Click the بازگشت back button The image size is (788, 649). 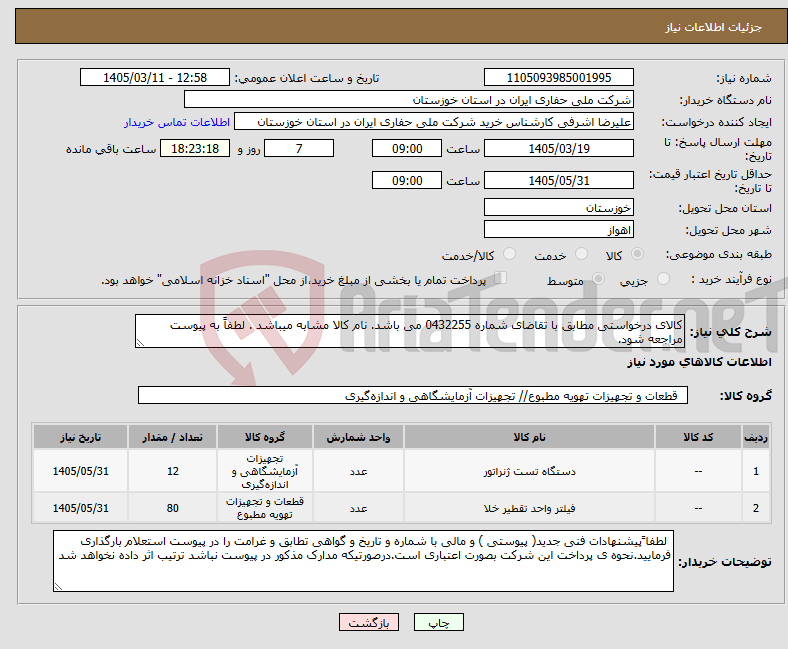click(x=369, y=622)
